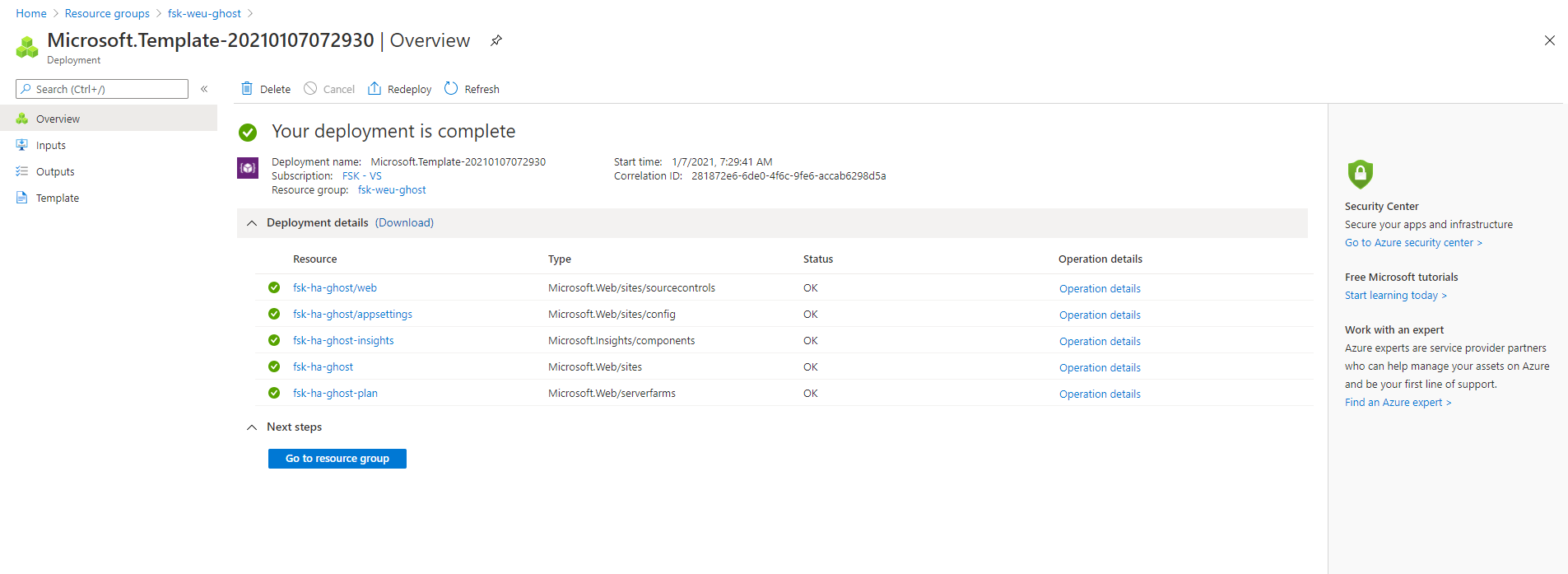Image resolution: width=1568 pixels, height=574 pixels.
Task: Go to Resource groups breadcrumb
Action: tap(107, 14)
